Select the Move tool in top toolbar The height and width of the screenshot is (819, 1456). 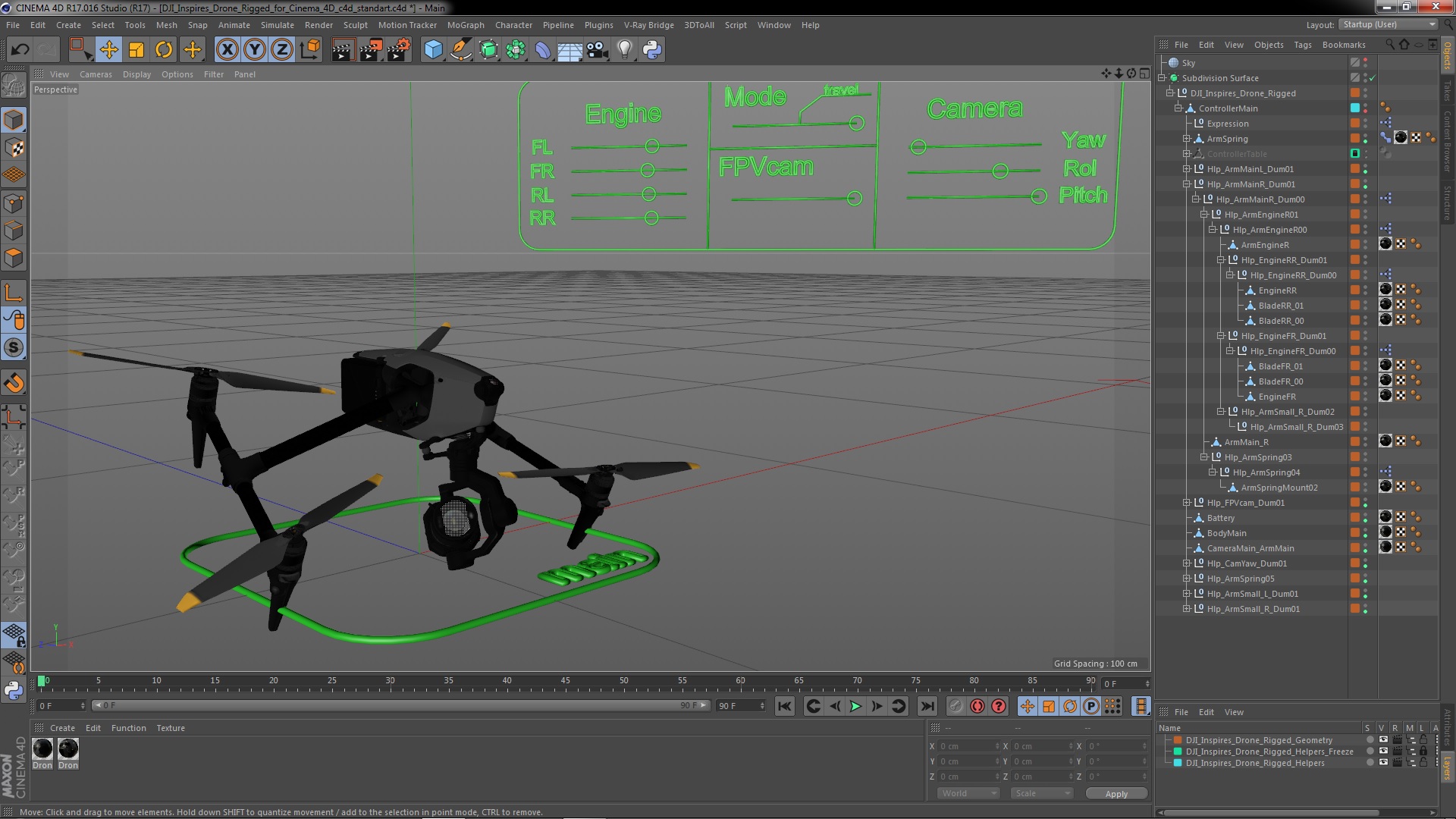(x=108, y=50)
